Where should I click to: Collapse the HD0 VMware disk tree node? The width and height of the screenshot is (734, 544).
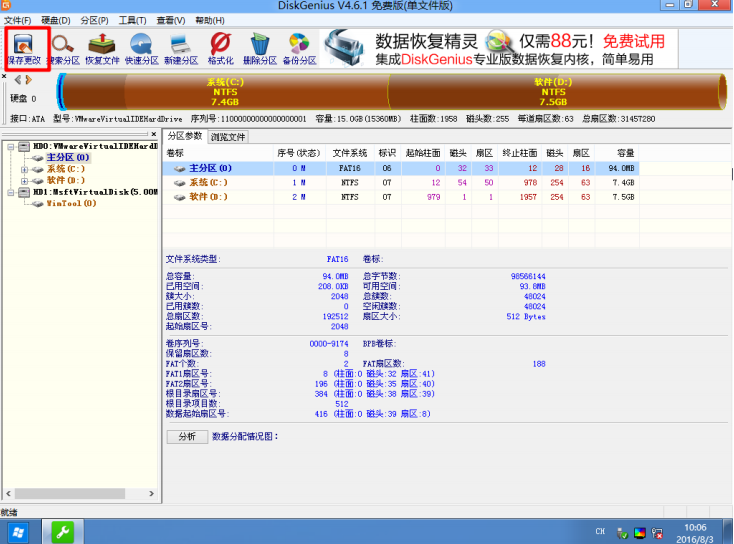pos(10,147)
